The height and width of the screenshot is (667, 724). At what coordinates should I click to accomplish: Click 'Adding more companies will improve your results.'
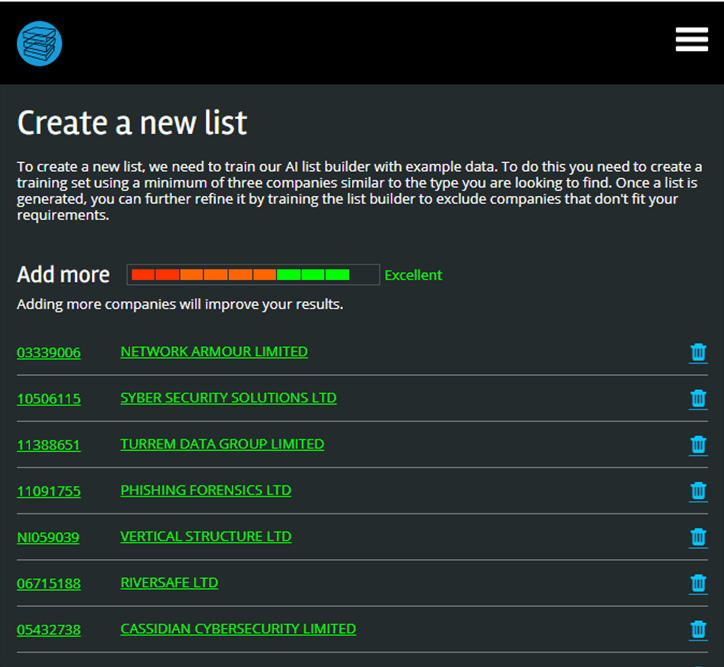180,304
